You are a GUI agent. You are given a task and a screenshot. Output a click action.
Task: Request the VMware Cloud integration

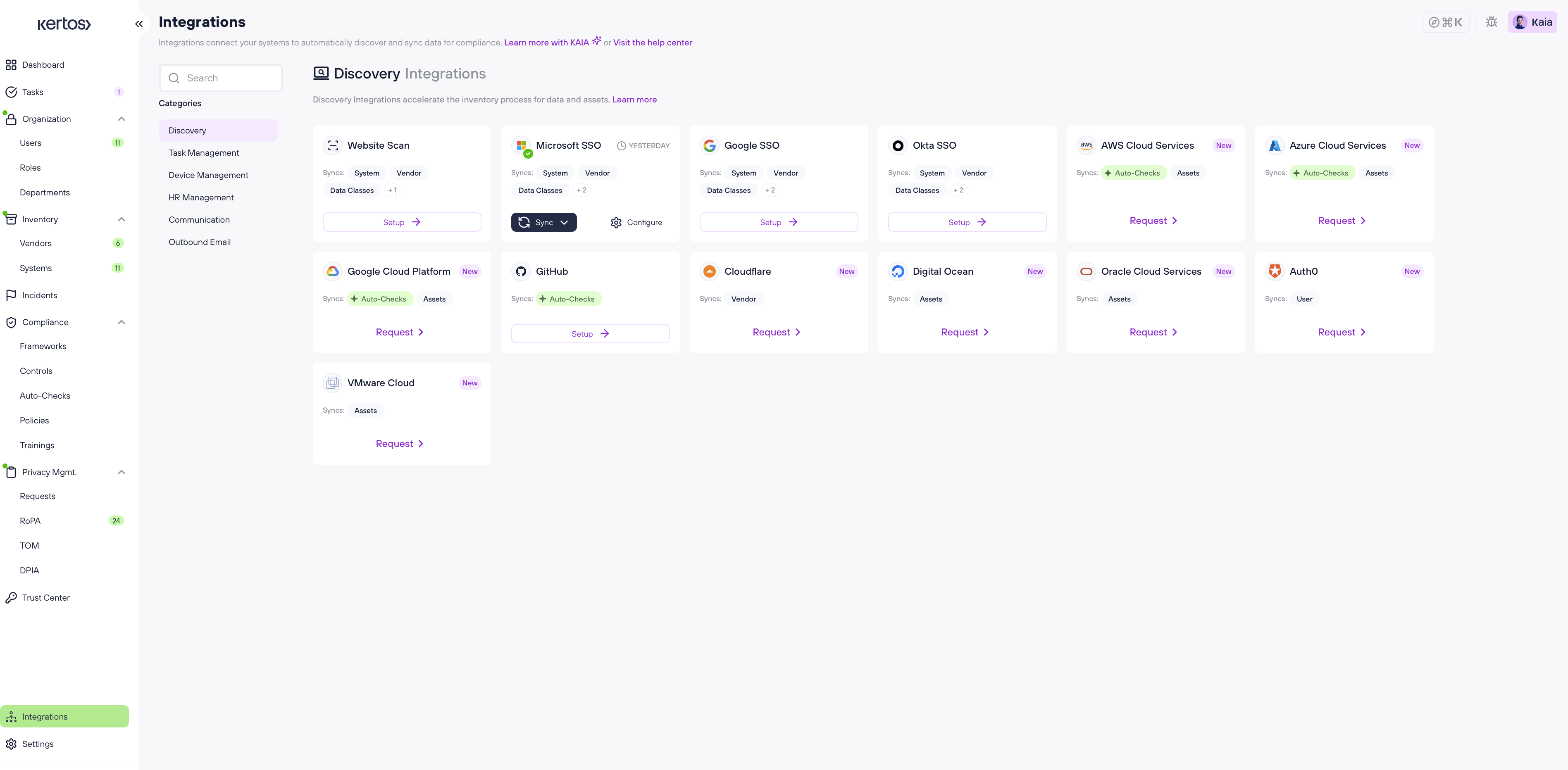(400, 443)
